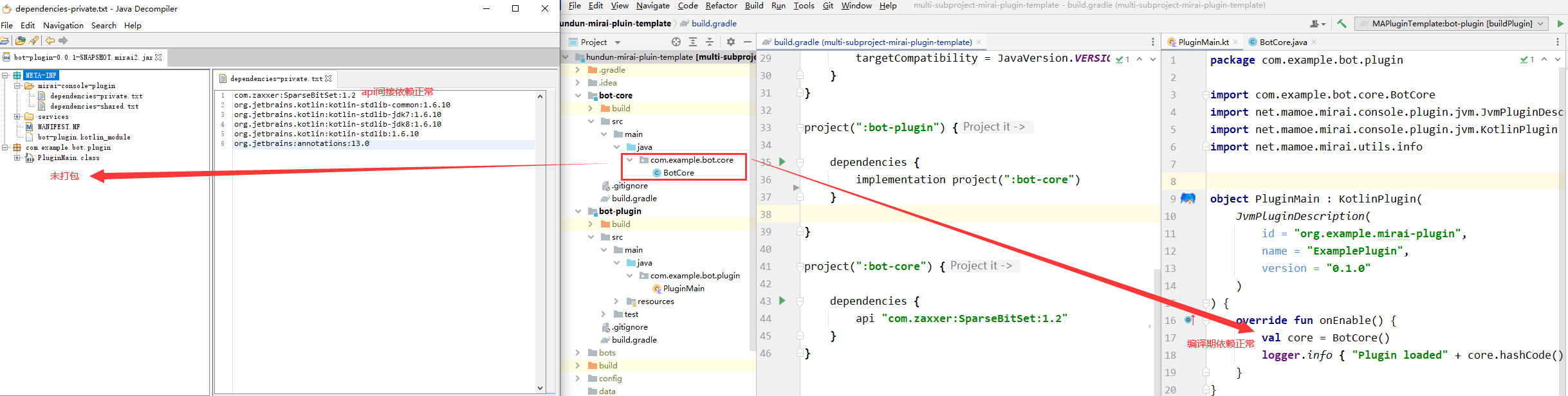Run the selected configuration with green arrow

click(1560, 24)
